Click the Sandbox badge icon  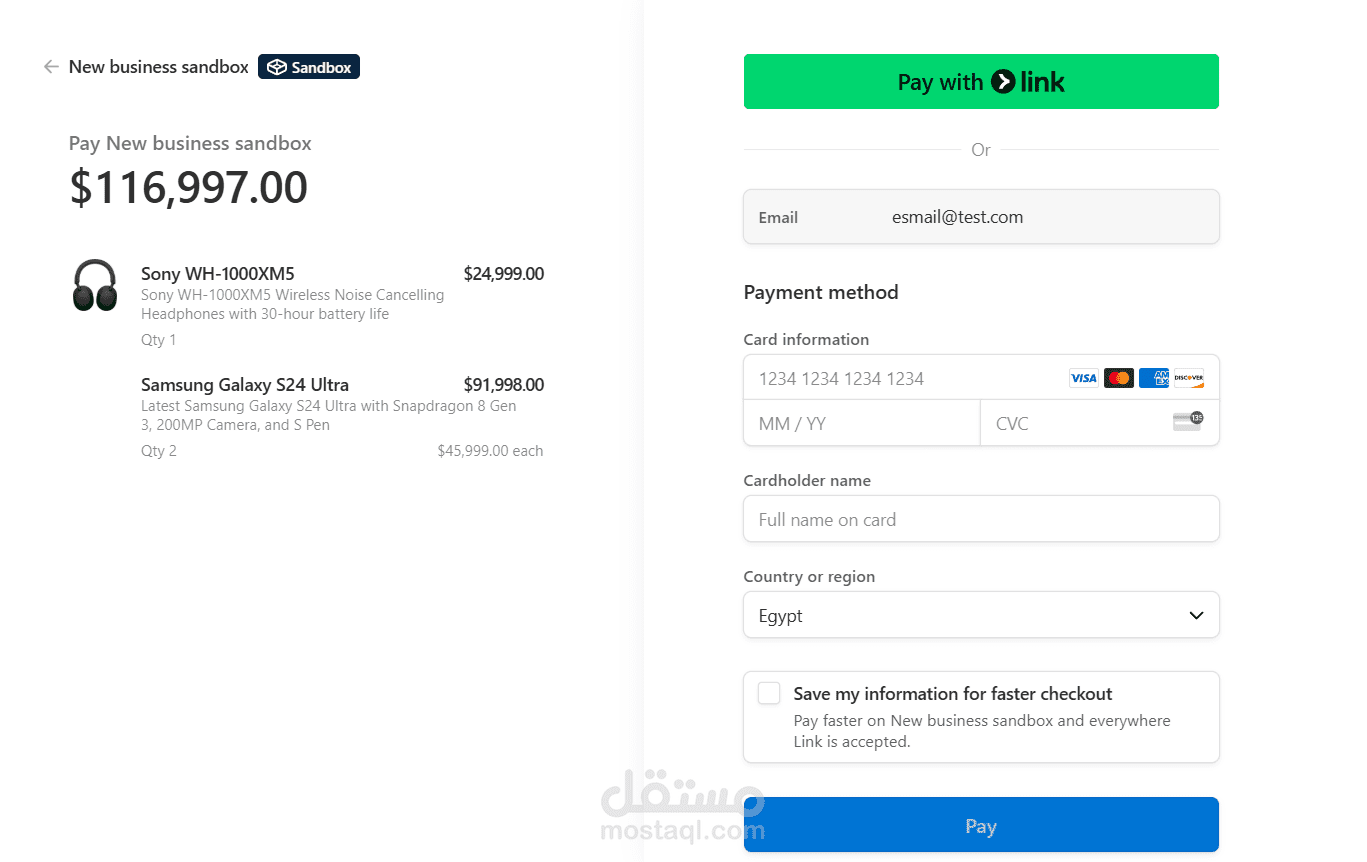click(x=277, y=67)
